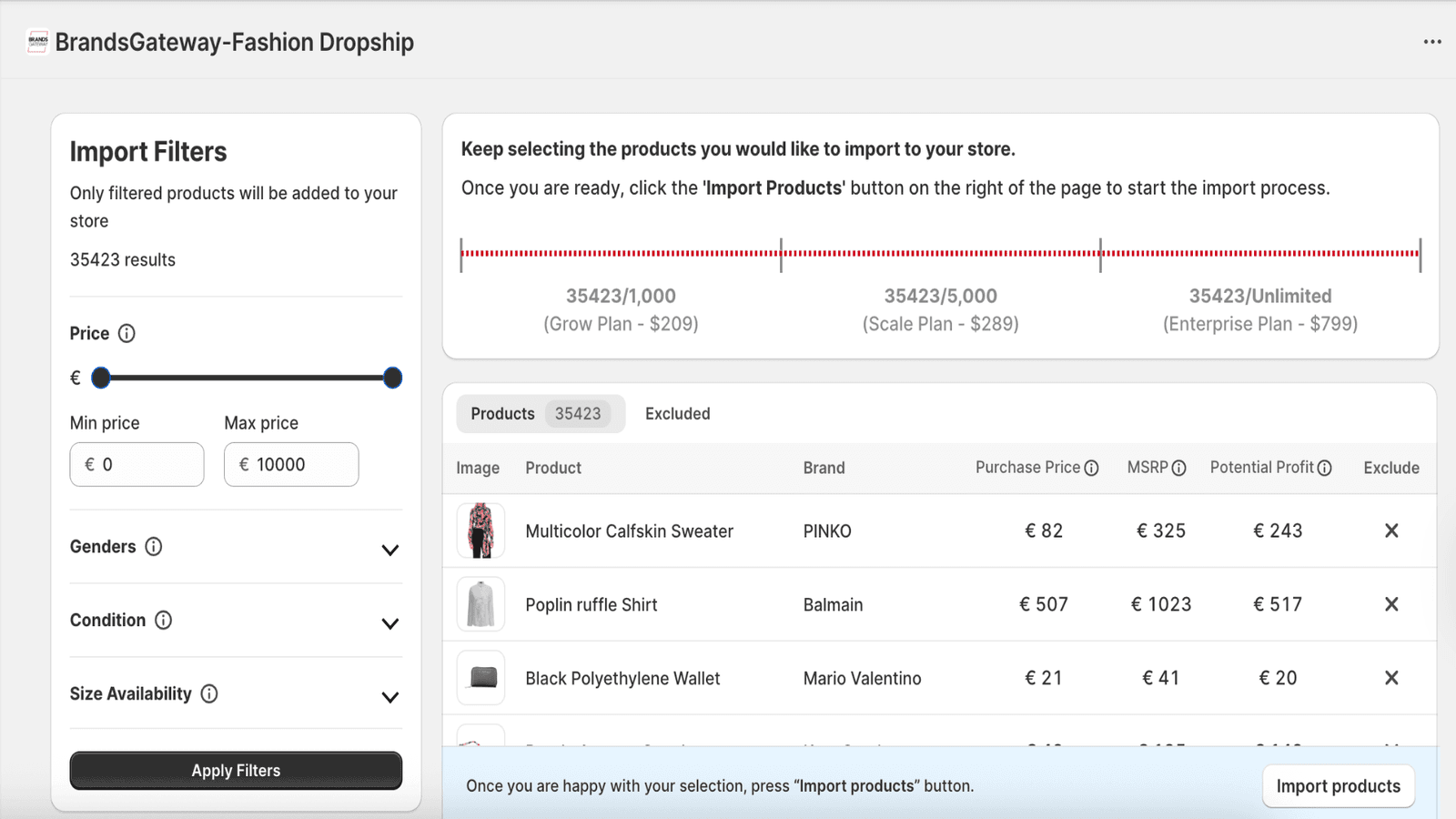
Task: Click inside the Max price input field
Action: click(x=290, y=464)
